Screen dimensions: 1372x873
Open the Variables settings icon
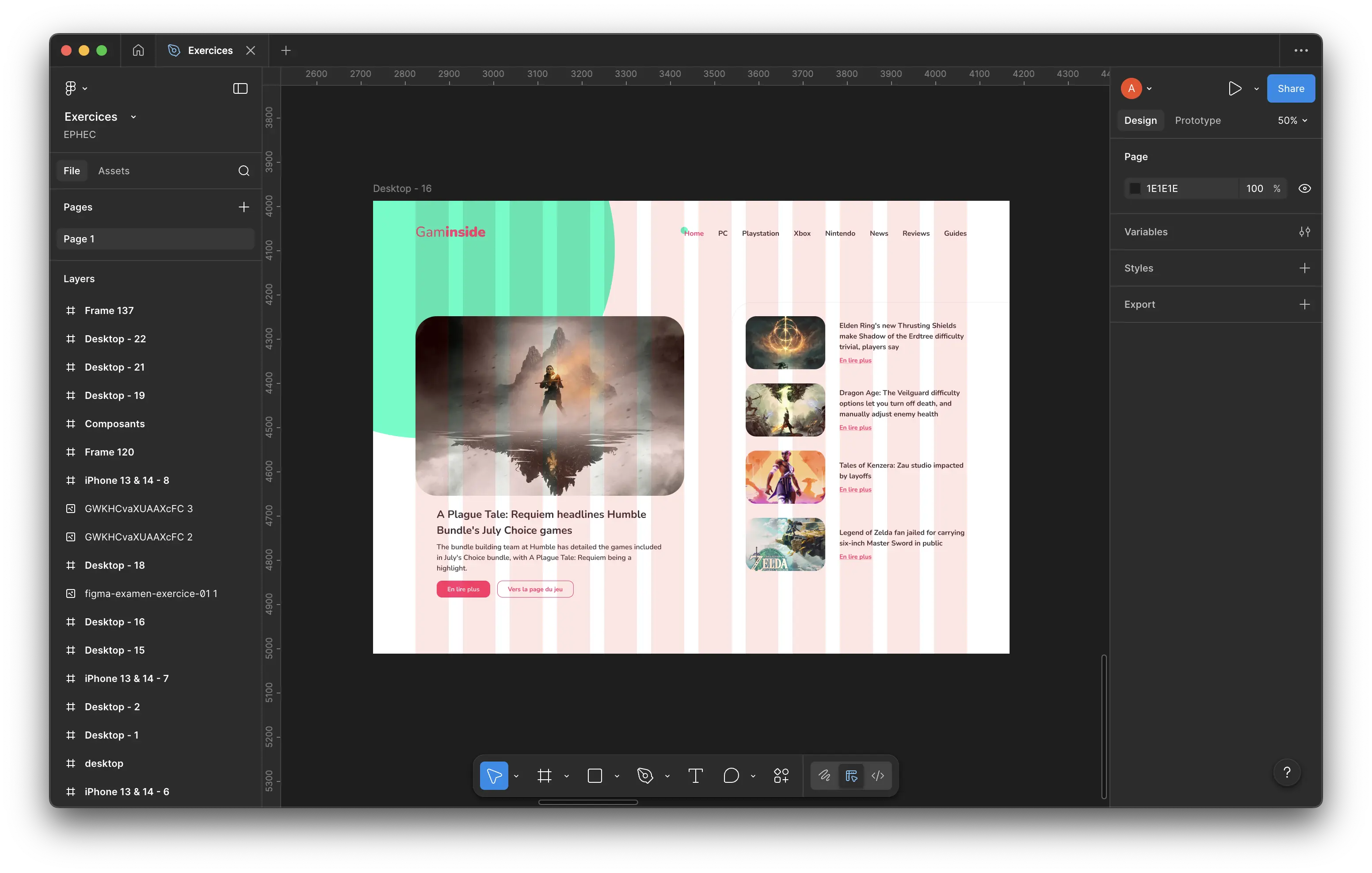1304,232
